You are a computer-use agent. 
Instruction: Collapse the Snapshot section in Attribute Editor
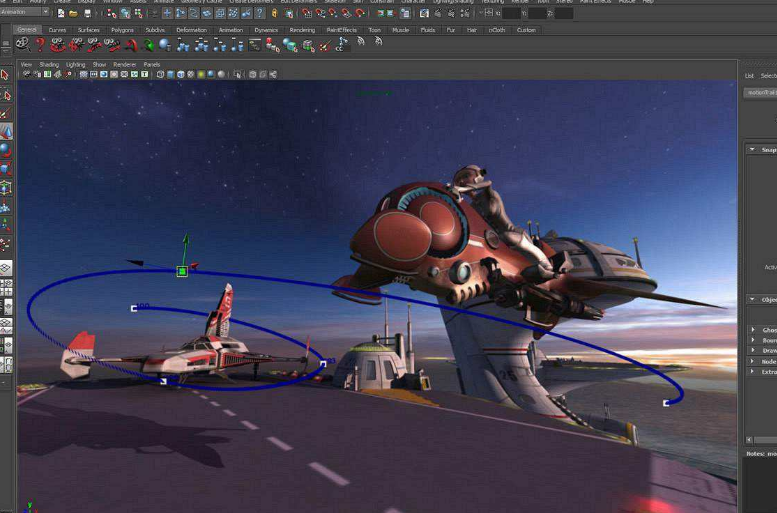tap(752, 149)
